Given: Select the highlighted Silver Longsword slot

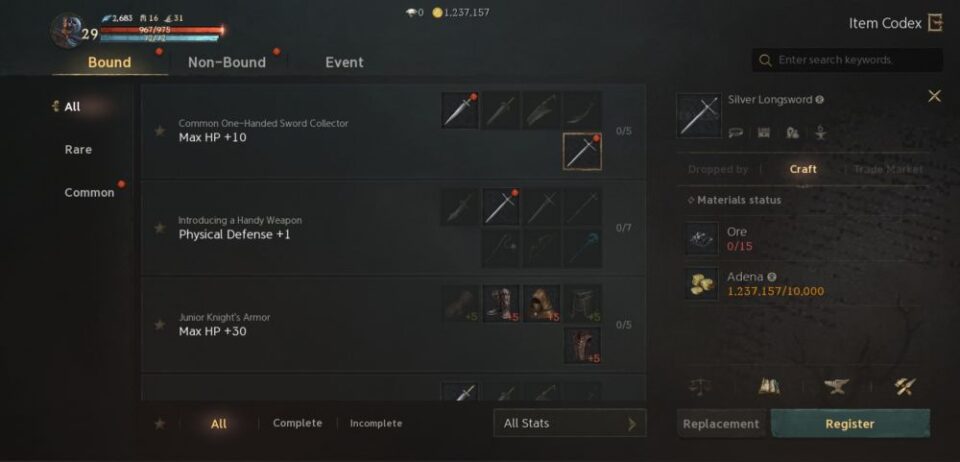Looking at the screenshot, I should pyautogui.click(x=582, y=152).
